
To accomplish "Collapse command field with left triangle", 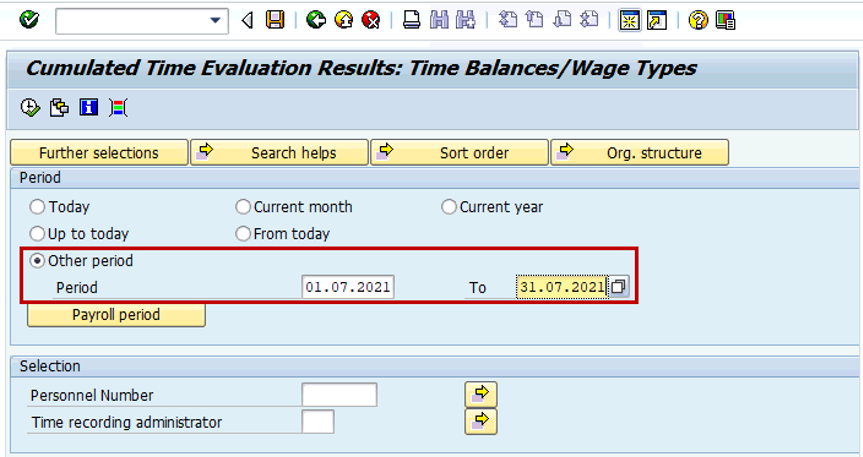I will click(248, 21).
